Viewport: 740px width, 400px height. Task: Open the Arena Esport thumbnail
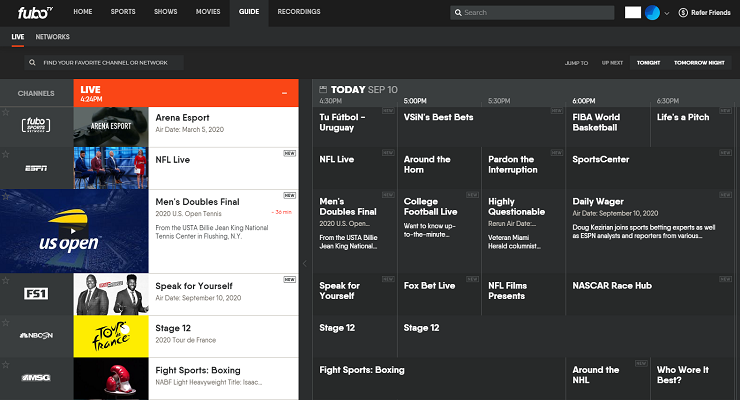(111, 127)
